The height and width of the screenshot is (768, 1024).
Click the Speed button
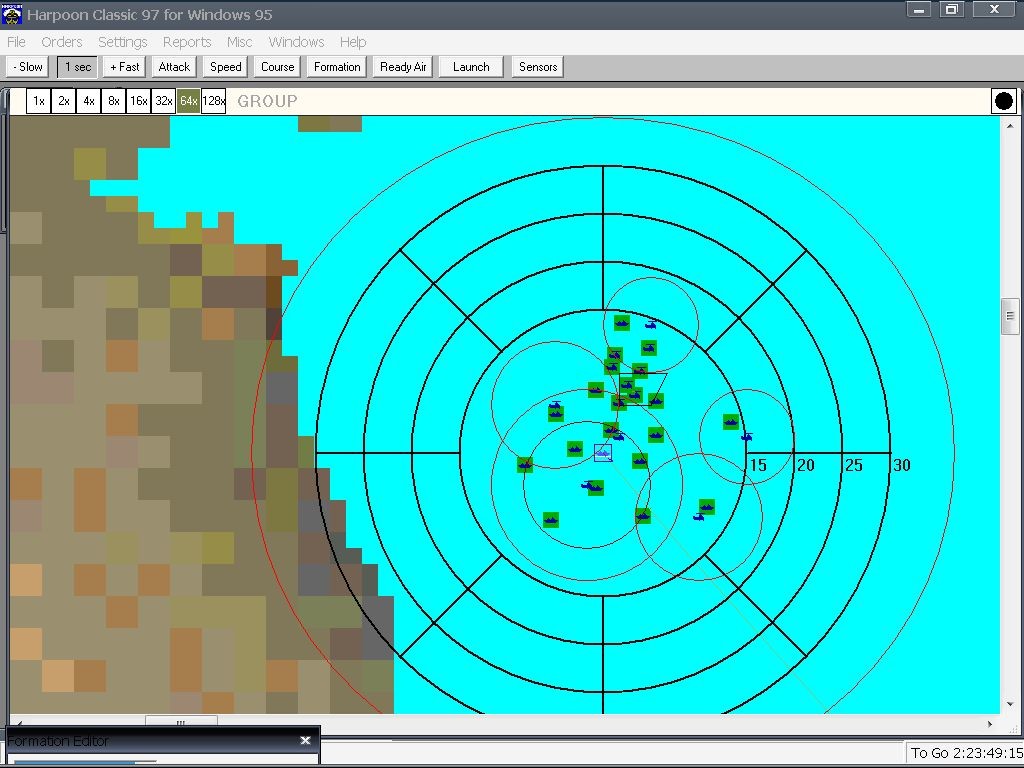point(225,67)
